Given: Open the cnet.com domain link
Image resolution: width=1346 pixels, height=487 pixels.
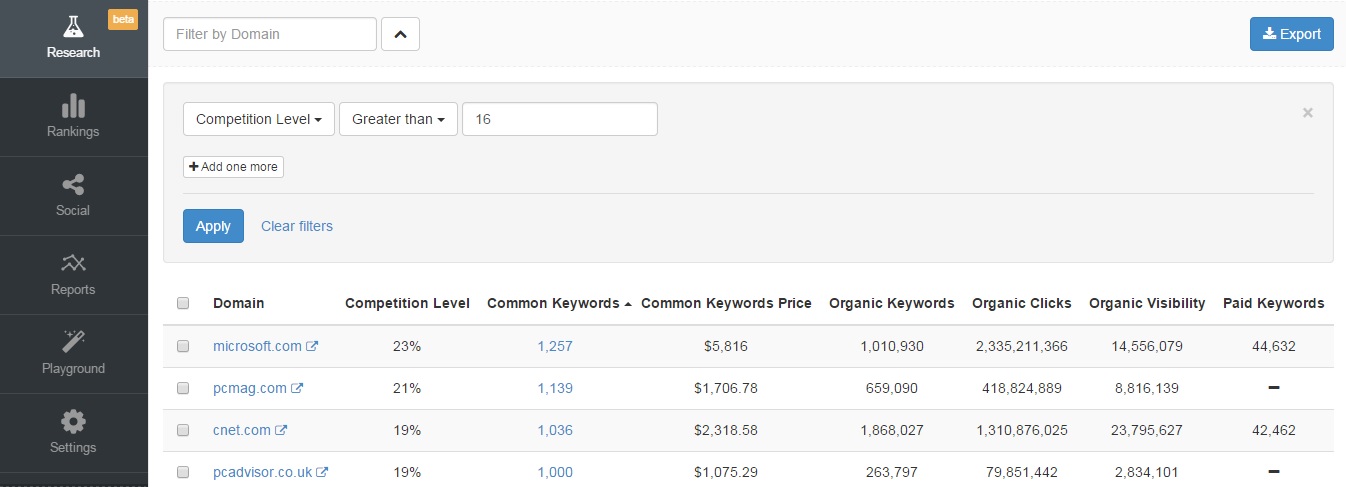Looking at the screenshot, I should 242,430.
